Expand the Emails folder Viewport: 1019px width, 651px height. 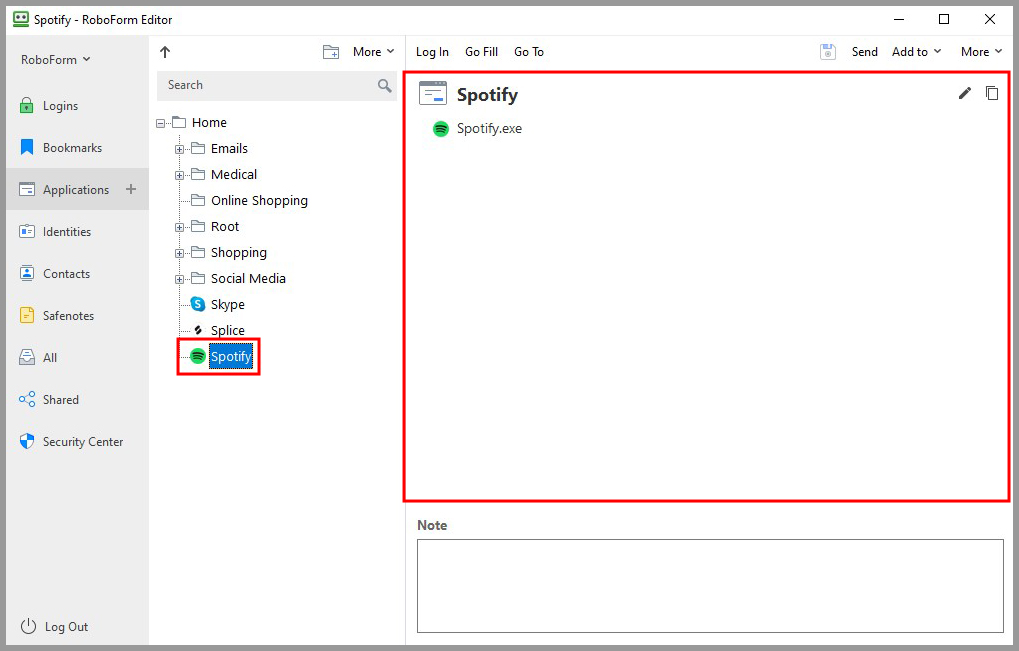coord(179,149)
